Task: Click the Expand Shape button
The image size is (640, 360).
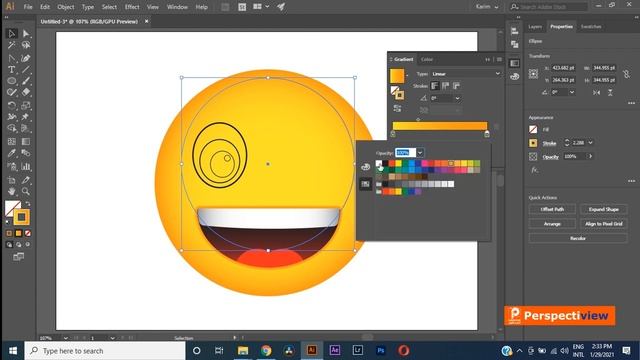Action: pos(603,209)
